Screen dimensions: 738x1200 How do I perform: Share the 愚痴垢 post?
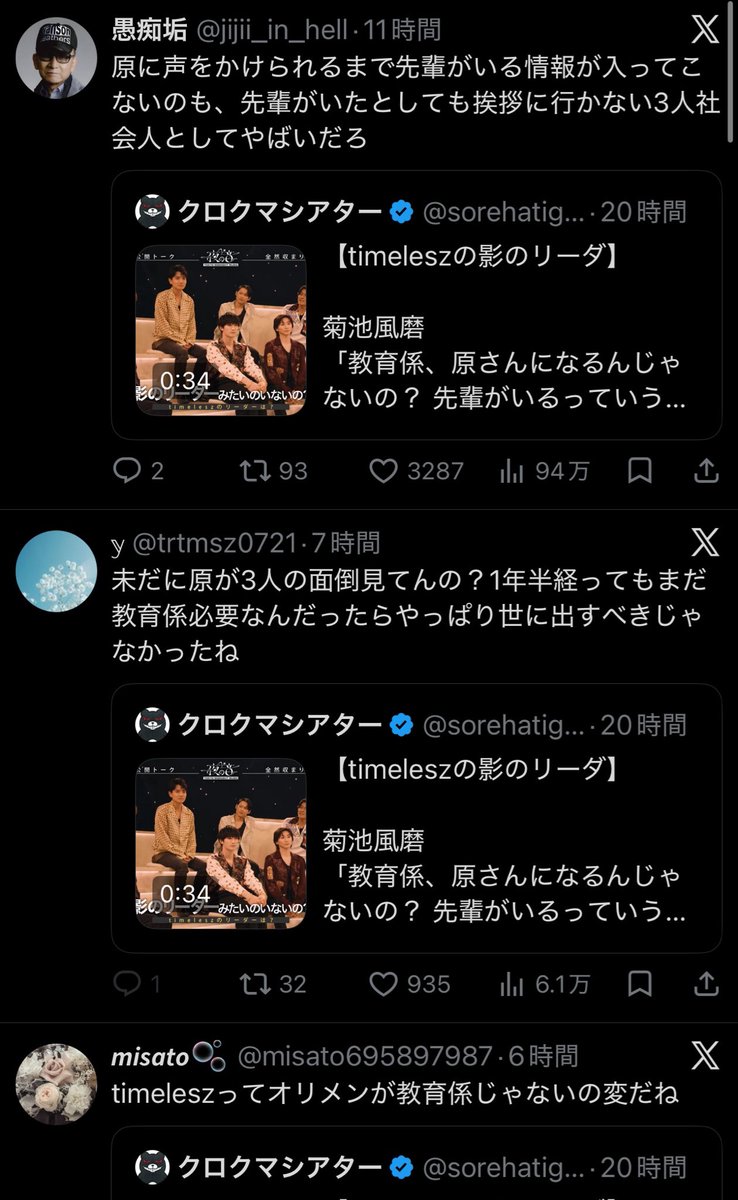click(705, 471)
